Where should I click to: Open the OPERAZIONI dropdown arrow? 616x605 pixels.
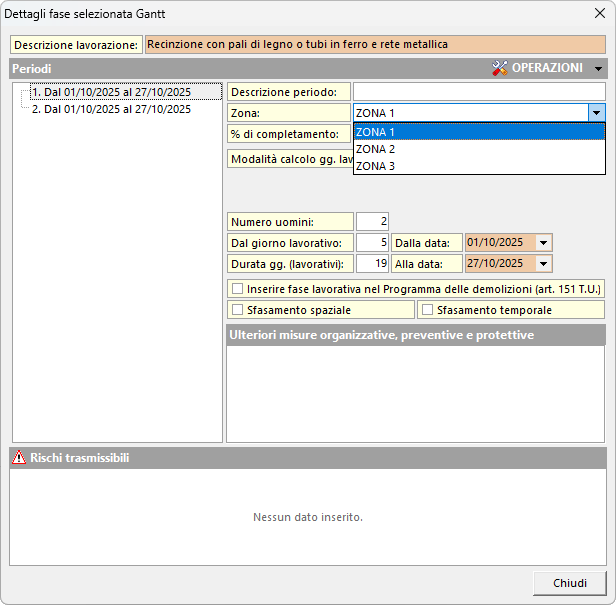click(598, 69)
